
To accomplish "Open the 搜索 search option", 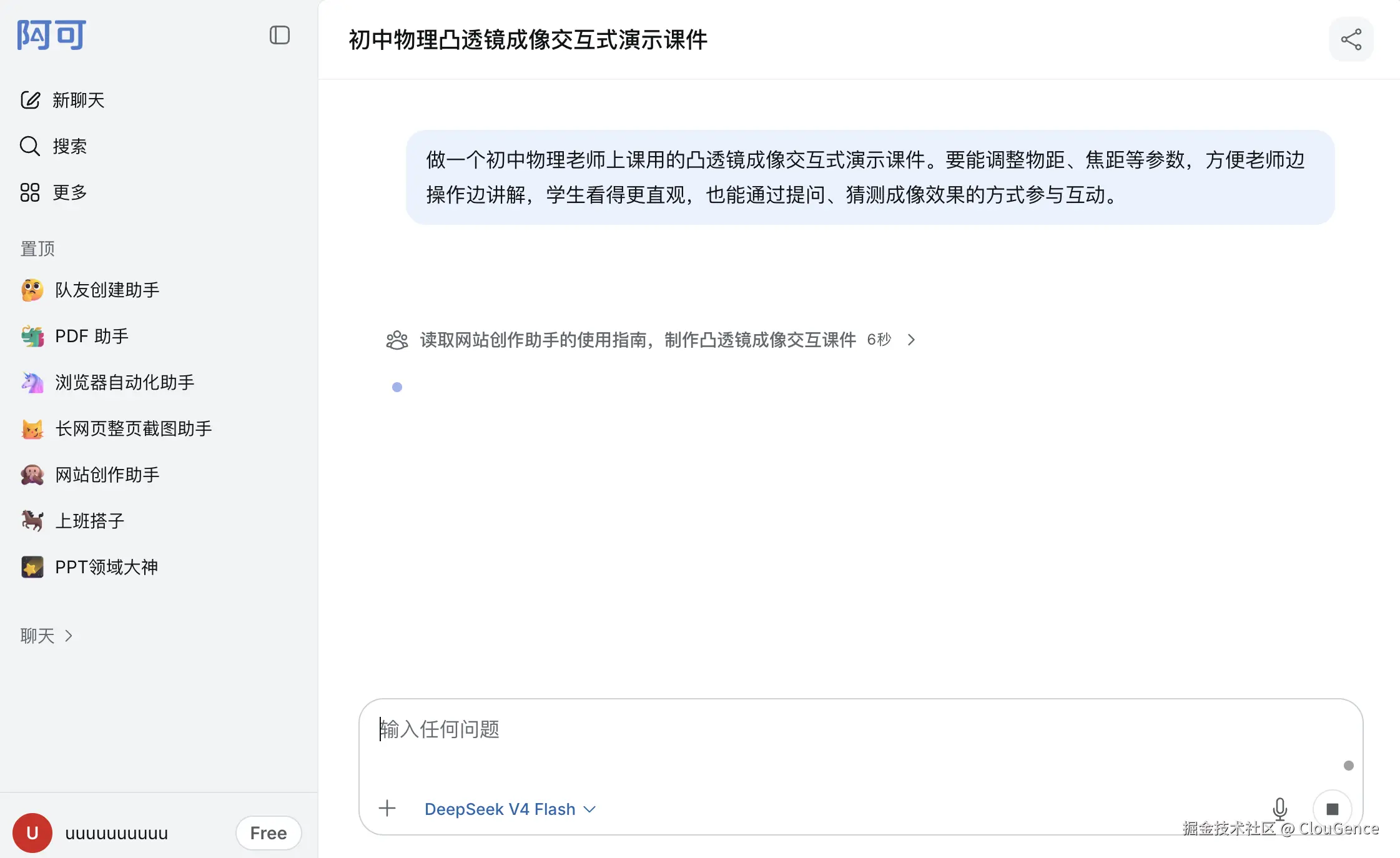I will 54,146.
